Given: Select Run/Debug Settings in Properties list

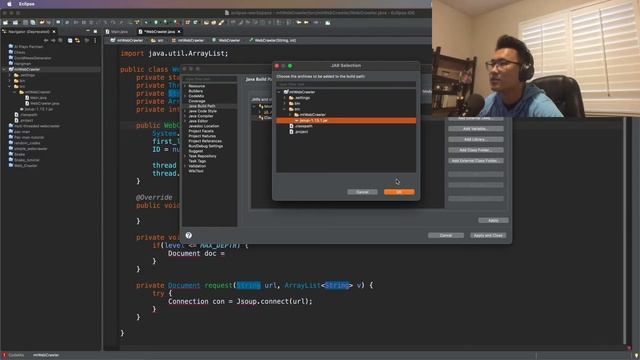Looking at the screenshot, I should coord(205,146).
